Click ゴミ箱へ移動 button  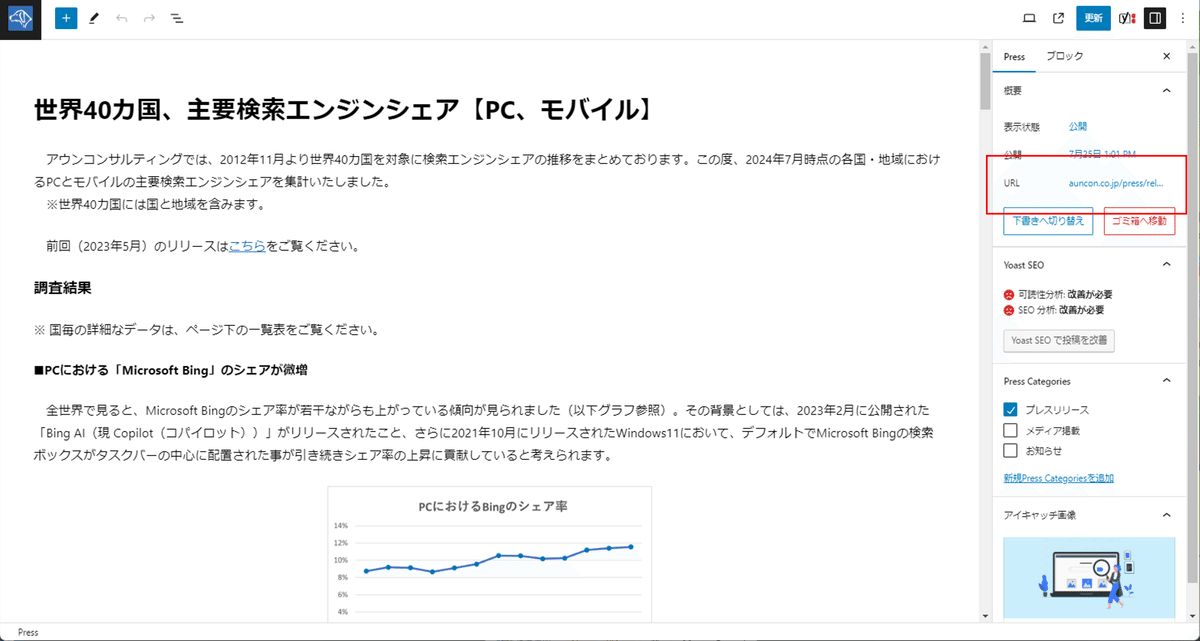(x=1139, y=221)
